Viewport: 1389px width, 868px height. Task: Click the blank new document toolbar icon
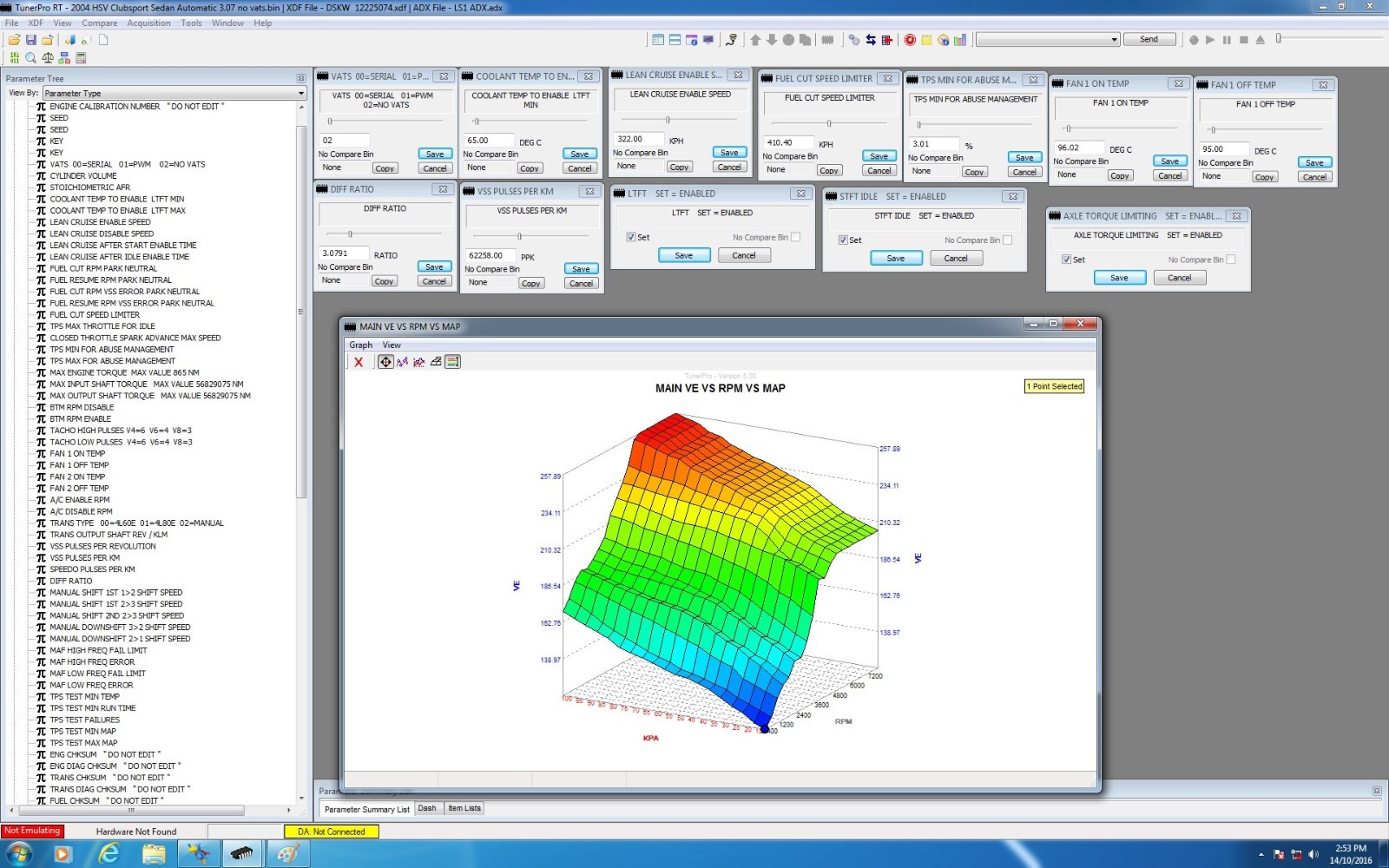pos(103,40)
